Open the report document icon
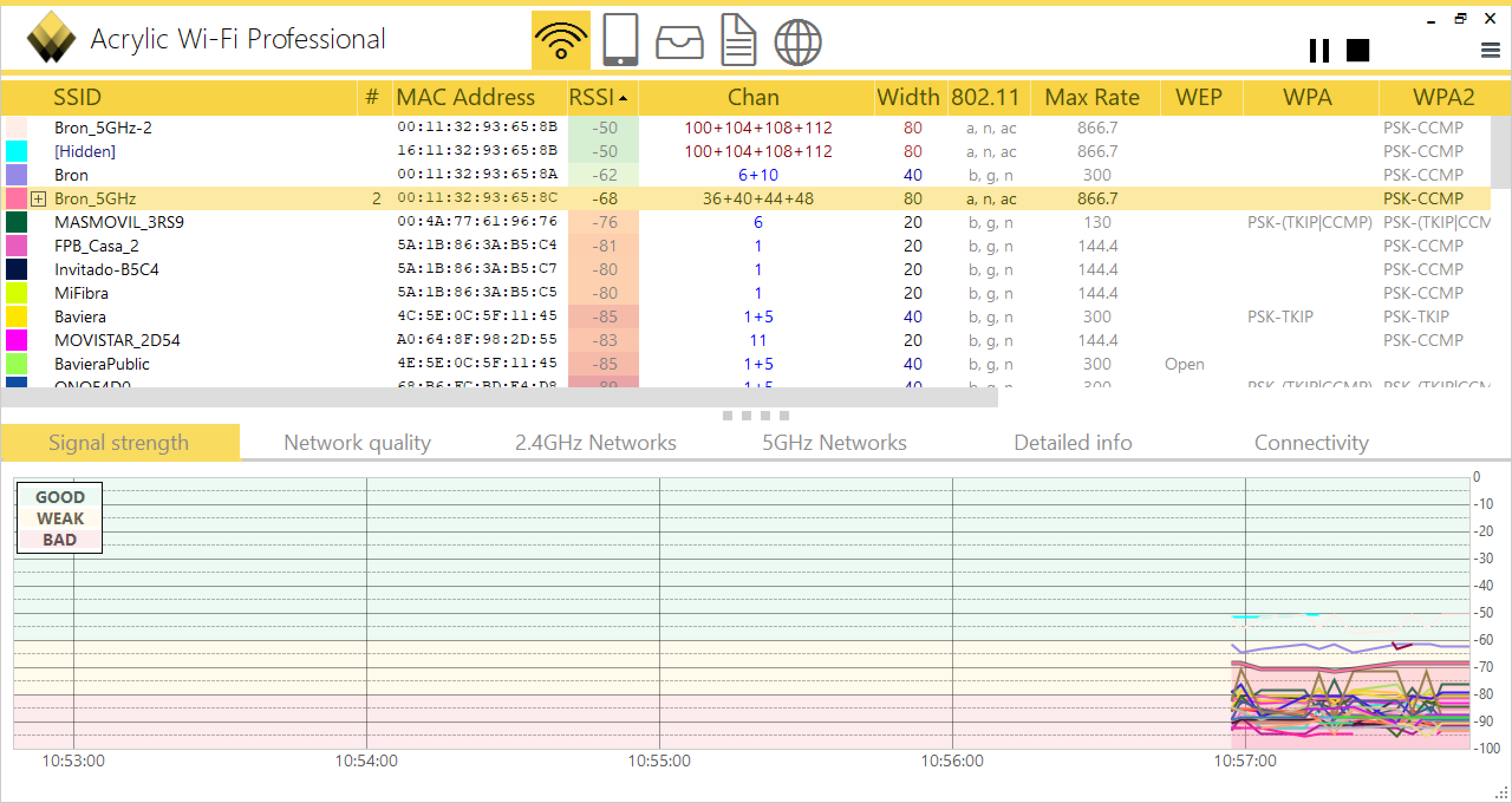Viewport: 1512px width, 803px height. (x=738, y=41)
